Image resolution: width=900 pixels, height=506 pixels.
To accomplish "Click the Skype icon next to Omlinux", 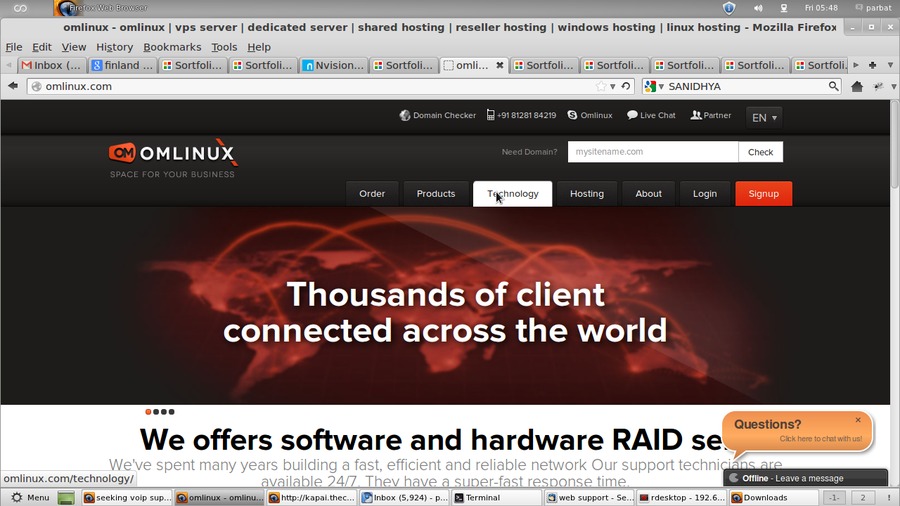I will coord(572,115).
